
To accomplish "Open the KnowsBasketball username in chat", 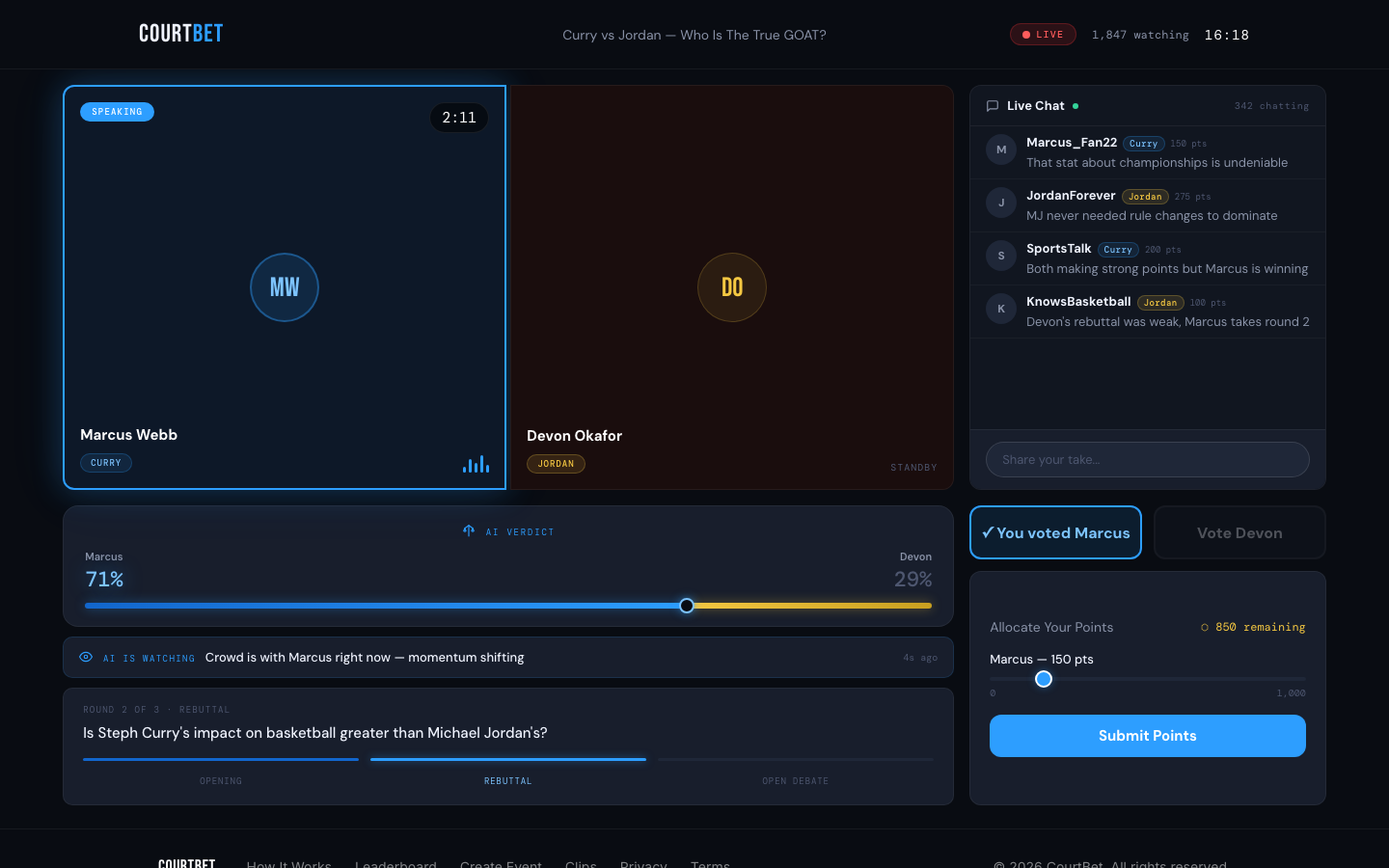I will point(1078,302).
